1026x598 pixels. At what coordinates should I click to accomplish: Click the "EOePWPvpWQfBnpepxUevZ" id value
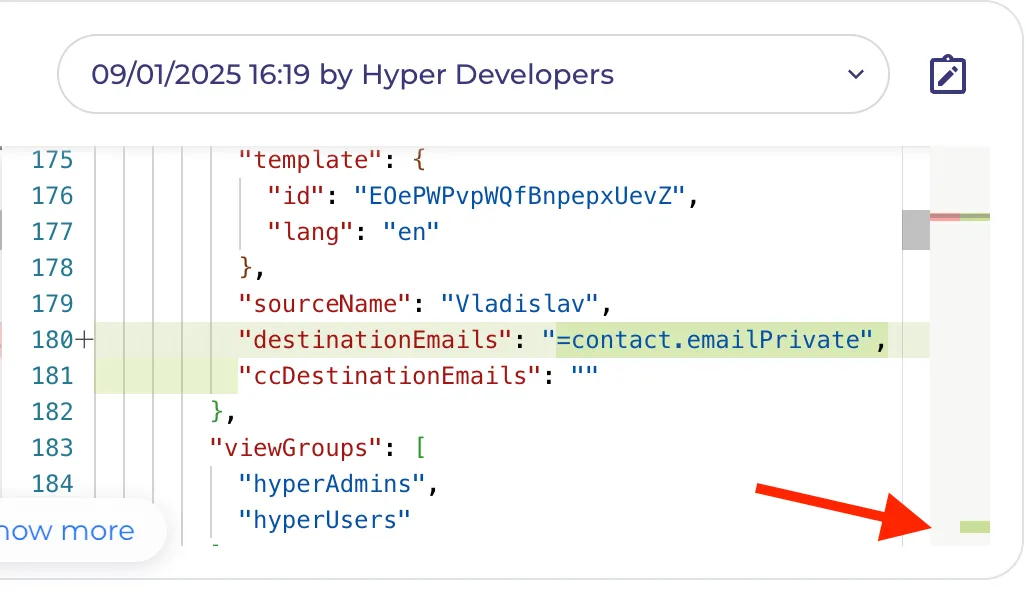[520, 196]
